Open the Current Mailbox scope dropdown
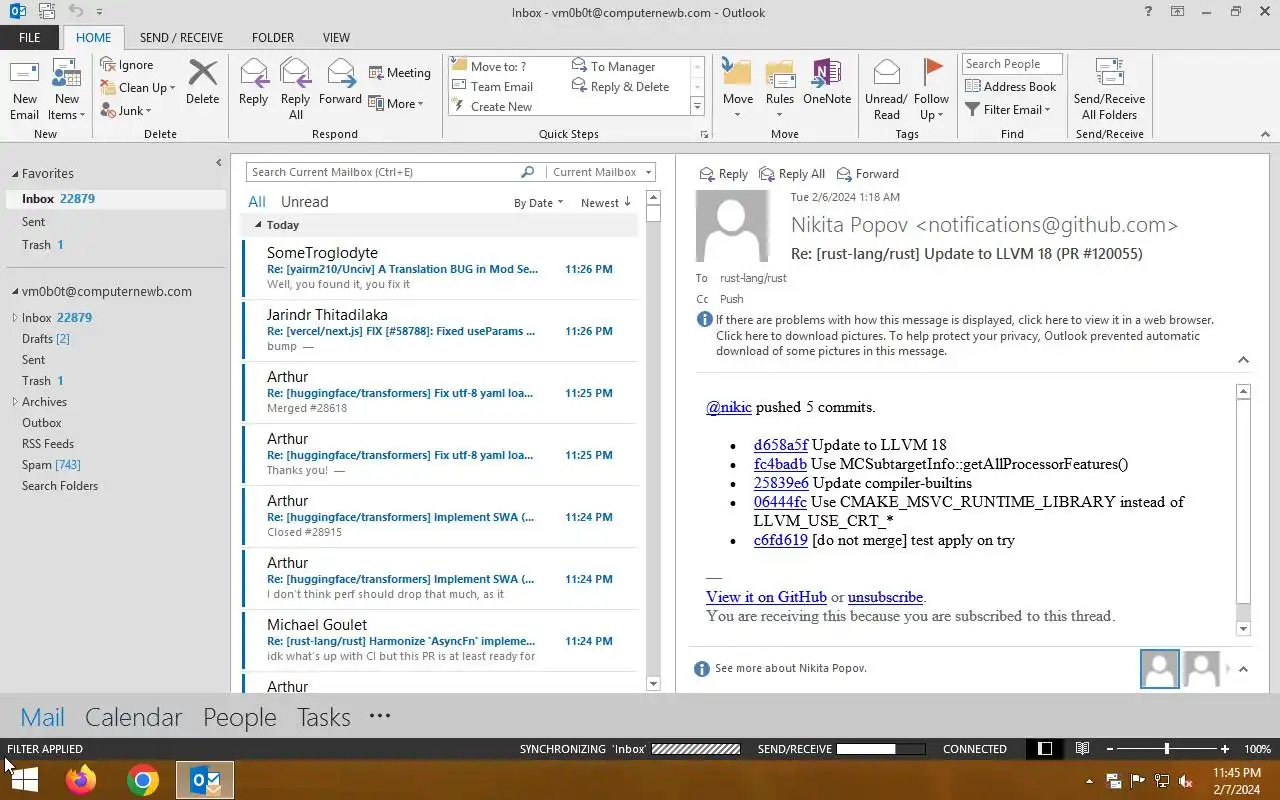The image size is (1280, 800). [x=601, y=172]
